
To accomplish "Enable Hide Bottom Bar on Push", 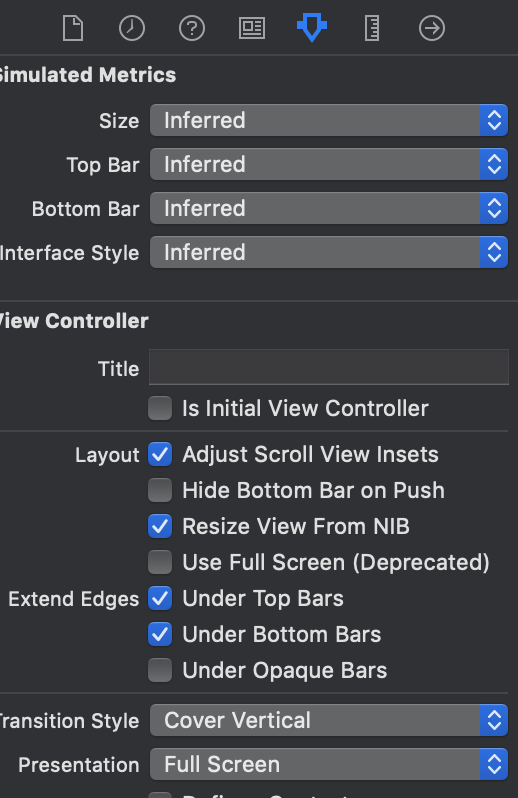I will (160, 490).
